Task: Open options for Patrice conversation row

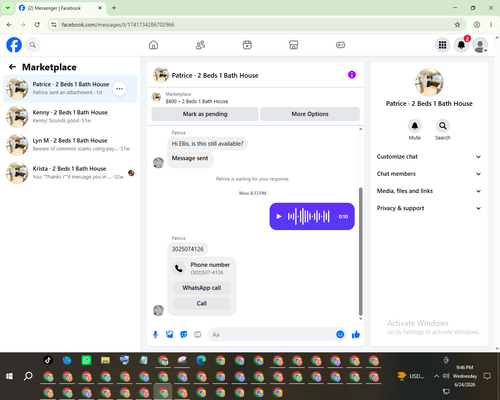Action: 119,89
